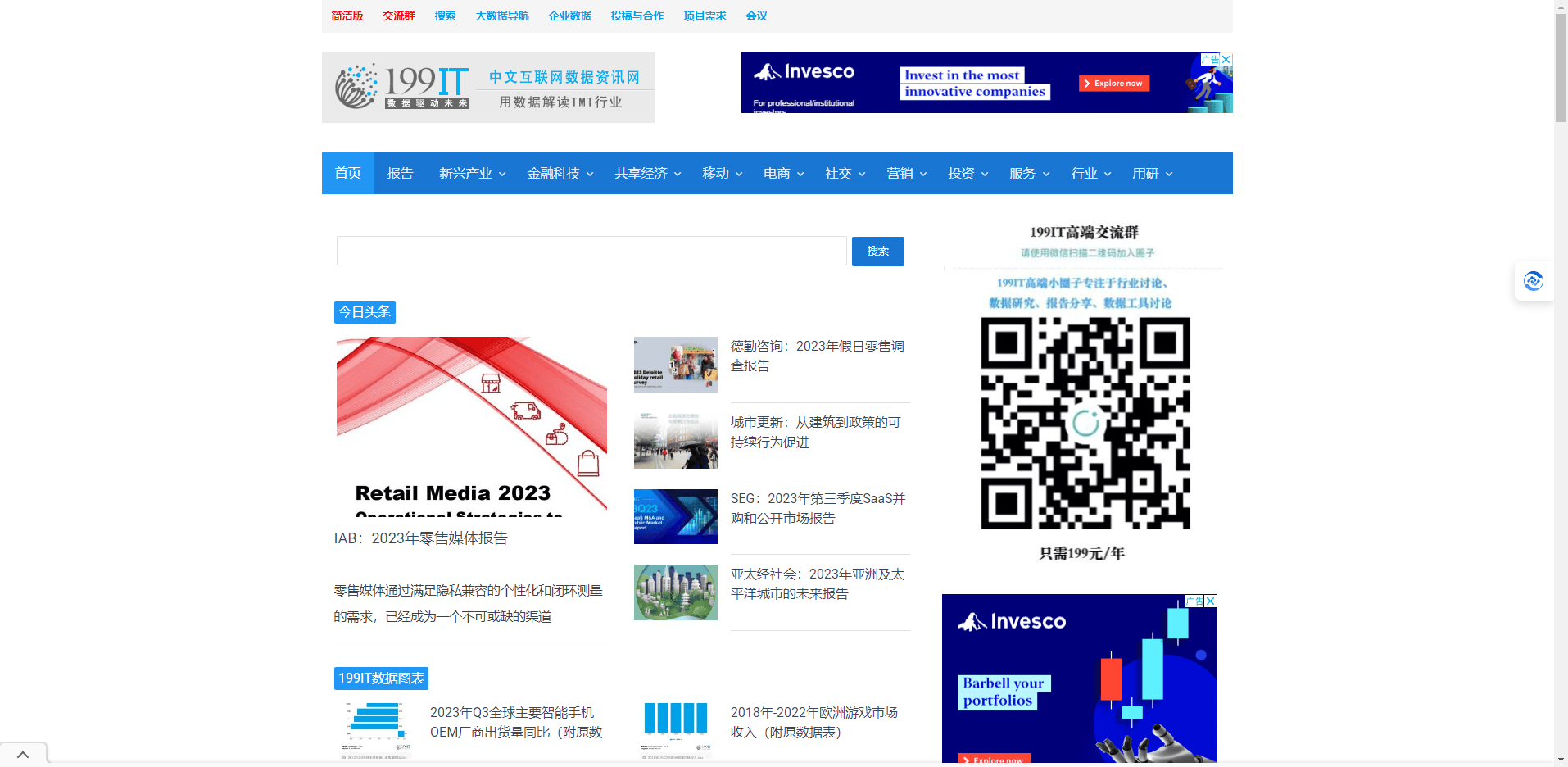The width and height of the screenshot is (1568, 767).
Task: Close the top Invesco banner ad
Action: pyautogui.click(x=1226, y=59)
